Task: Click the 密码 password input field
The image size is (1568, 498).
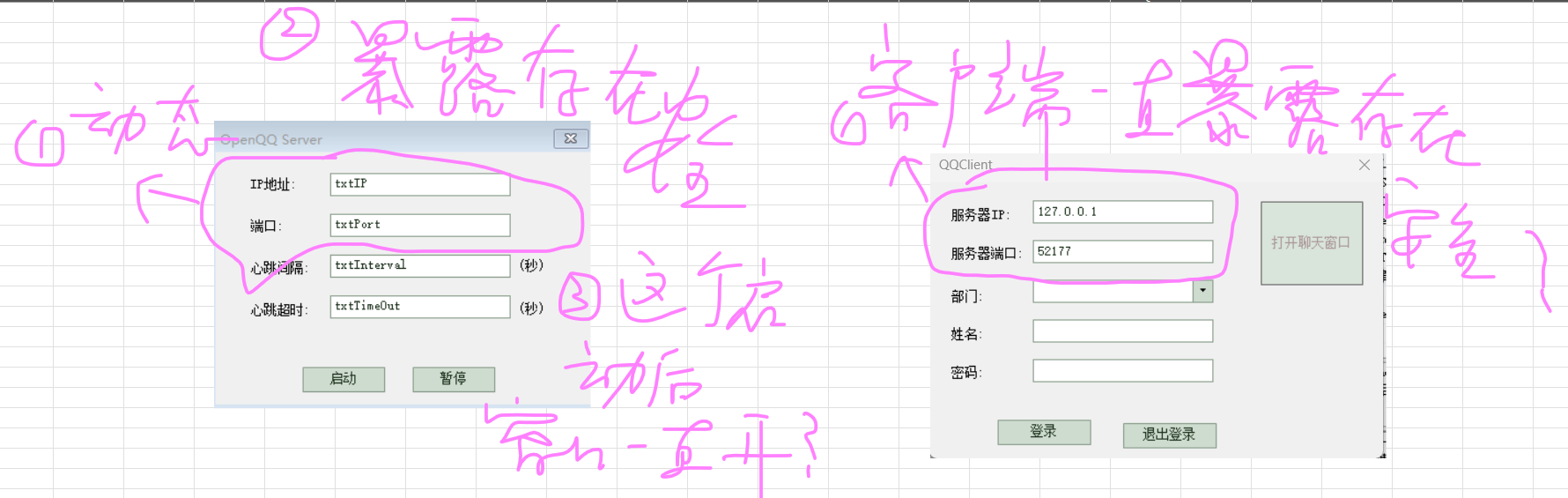Action: pos(1122,371)
